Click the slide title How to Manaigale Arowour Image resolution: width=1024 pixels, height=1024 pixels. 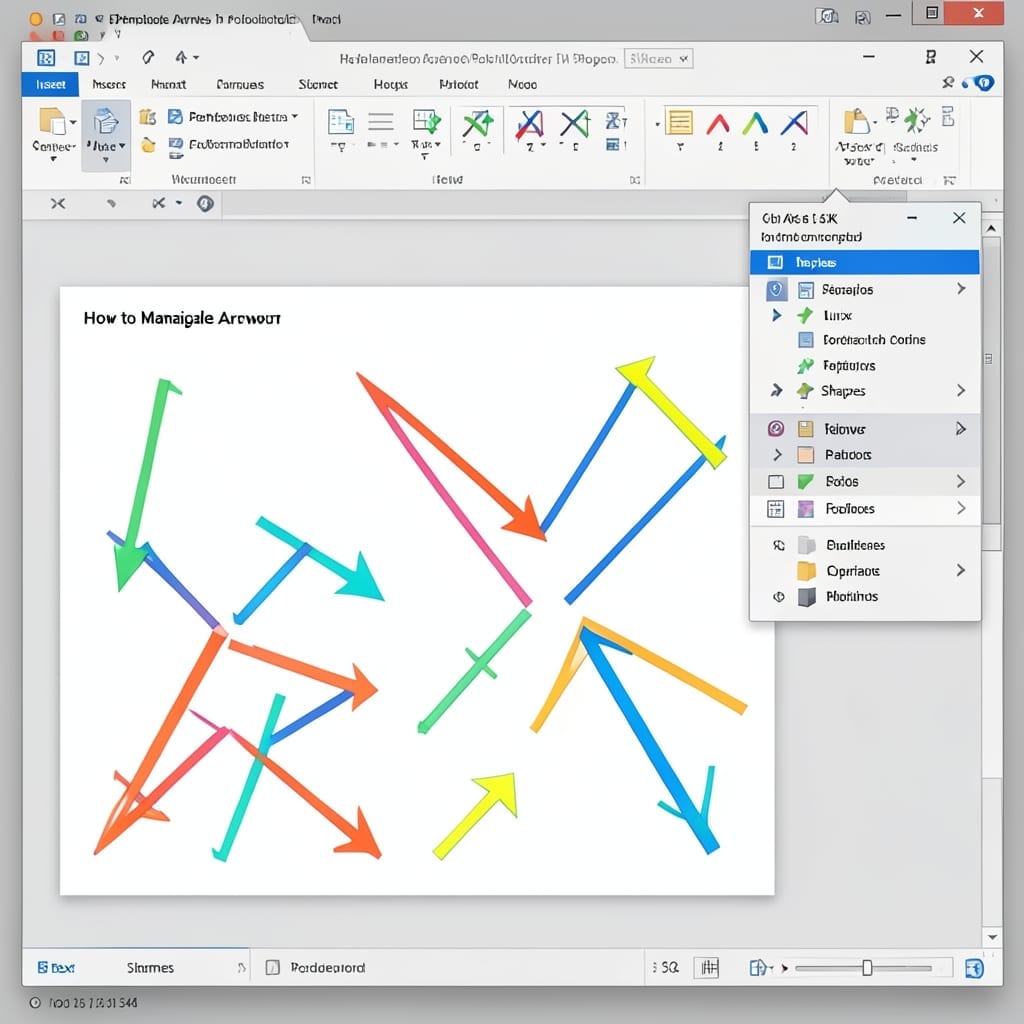[x=182, y=318]
